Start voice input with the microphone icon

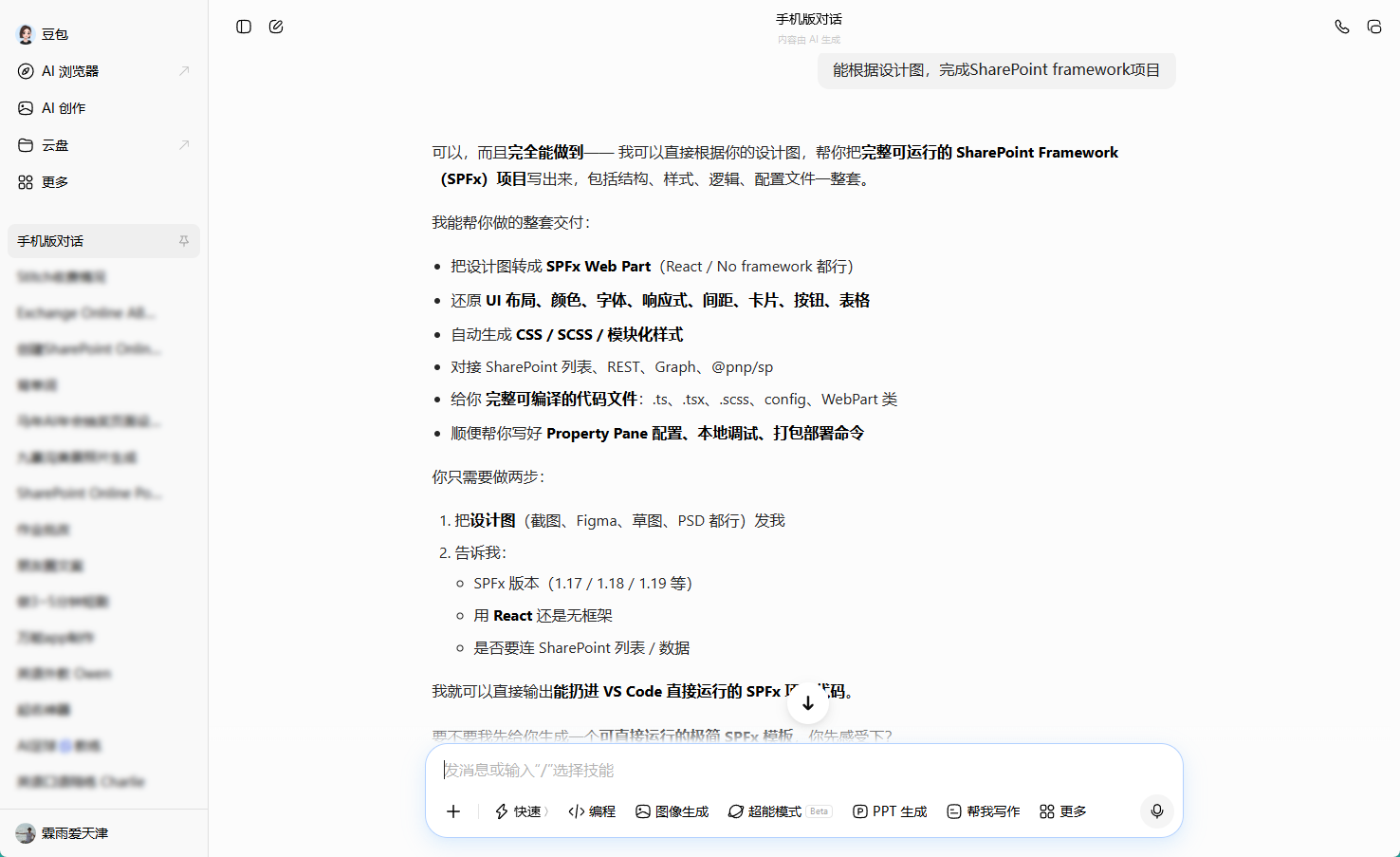pyautogui.click(x=1157, y=811)
